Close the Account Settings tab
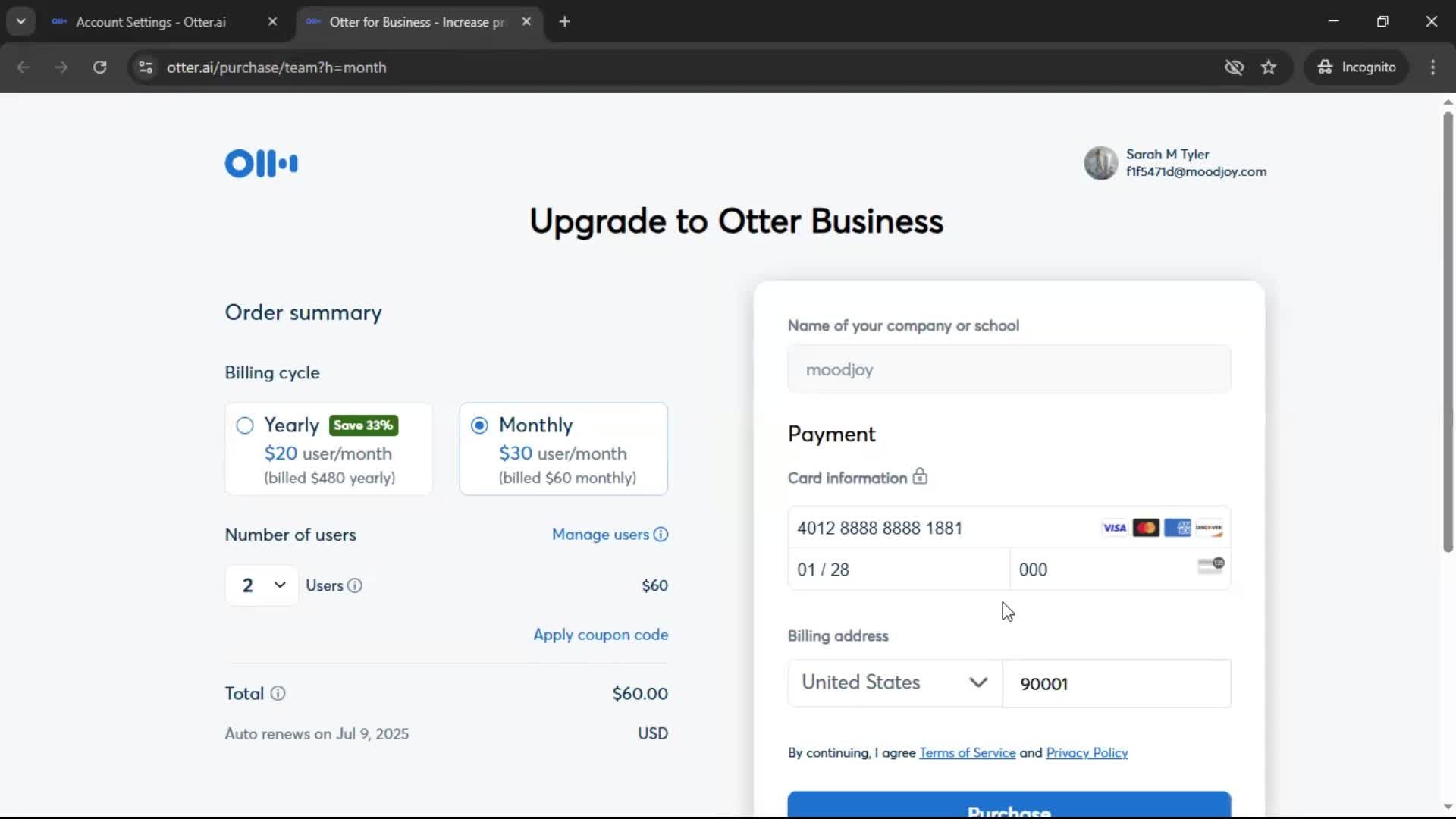 coord(272,22)
